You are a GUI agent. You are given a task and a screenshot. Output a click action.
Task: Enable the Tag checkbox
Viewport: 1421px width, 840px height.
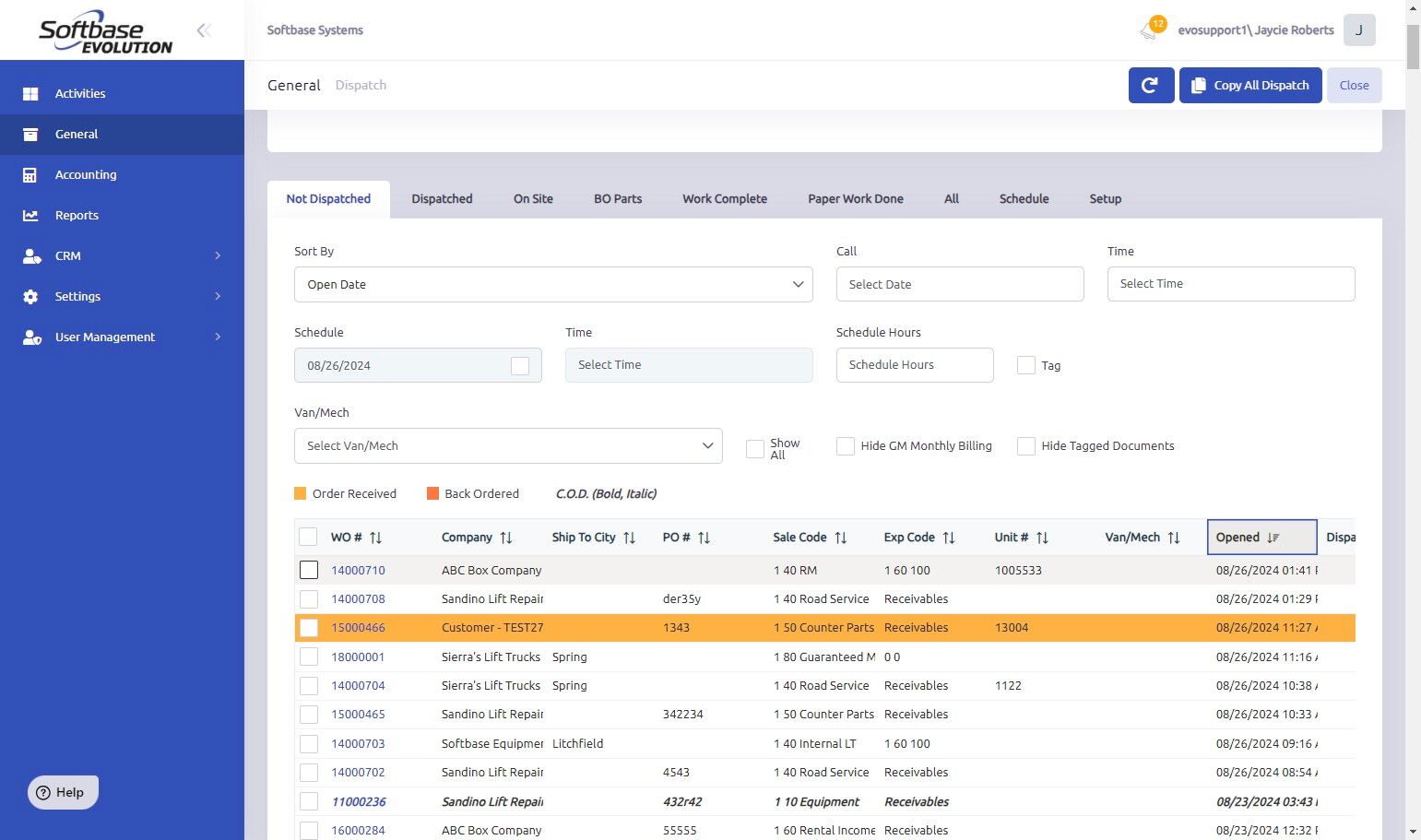(1025, 365)
